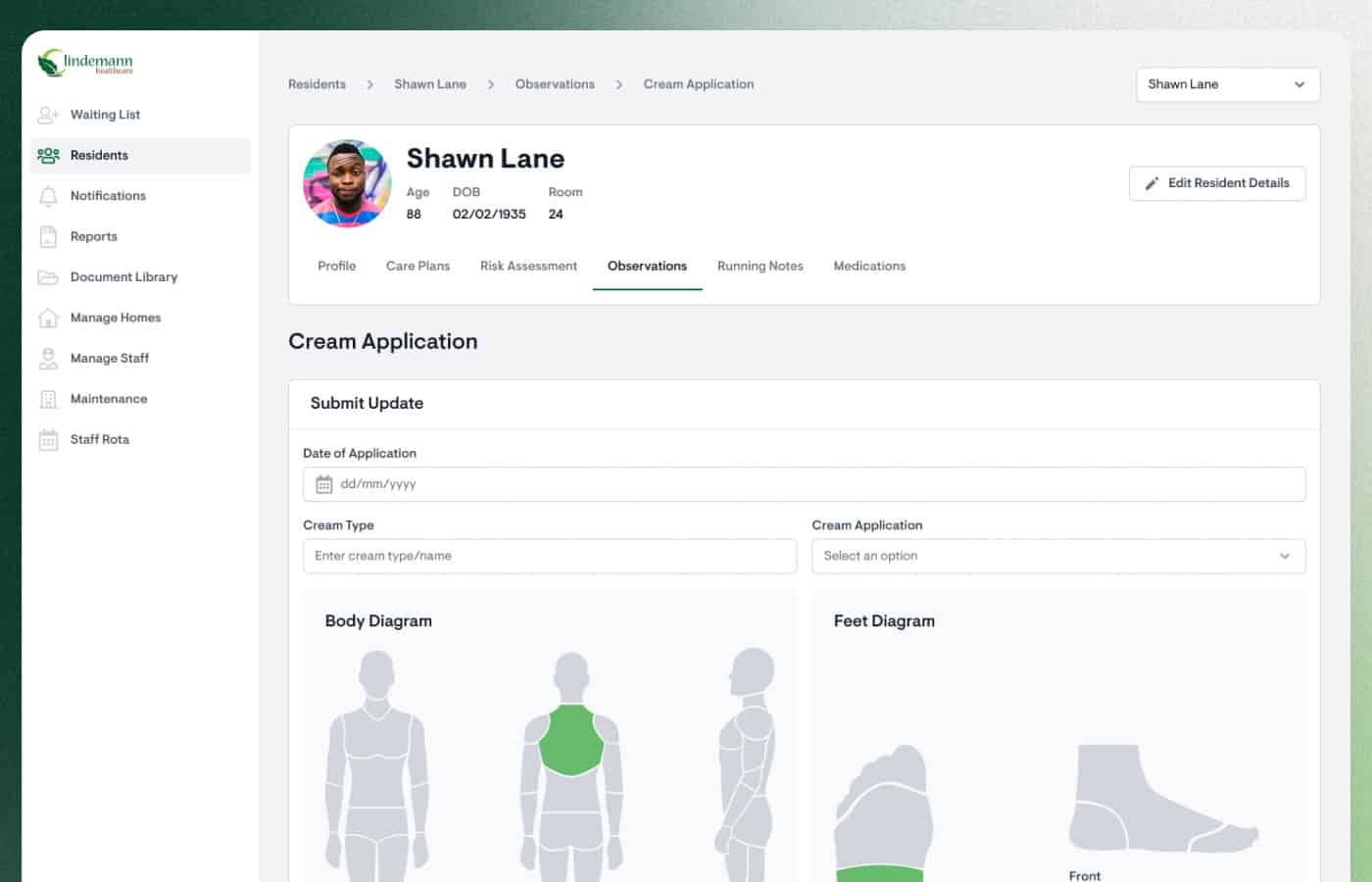Click the Residents group icon in sidebar
This screenshot has width=1372, height=882.
(48, 155)
